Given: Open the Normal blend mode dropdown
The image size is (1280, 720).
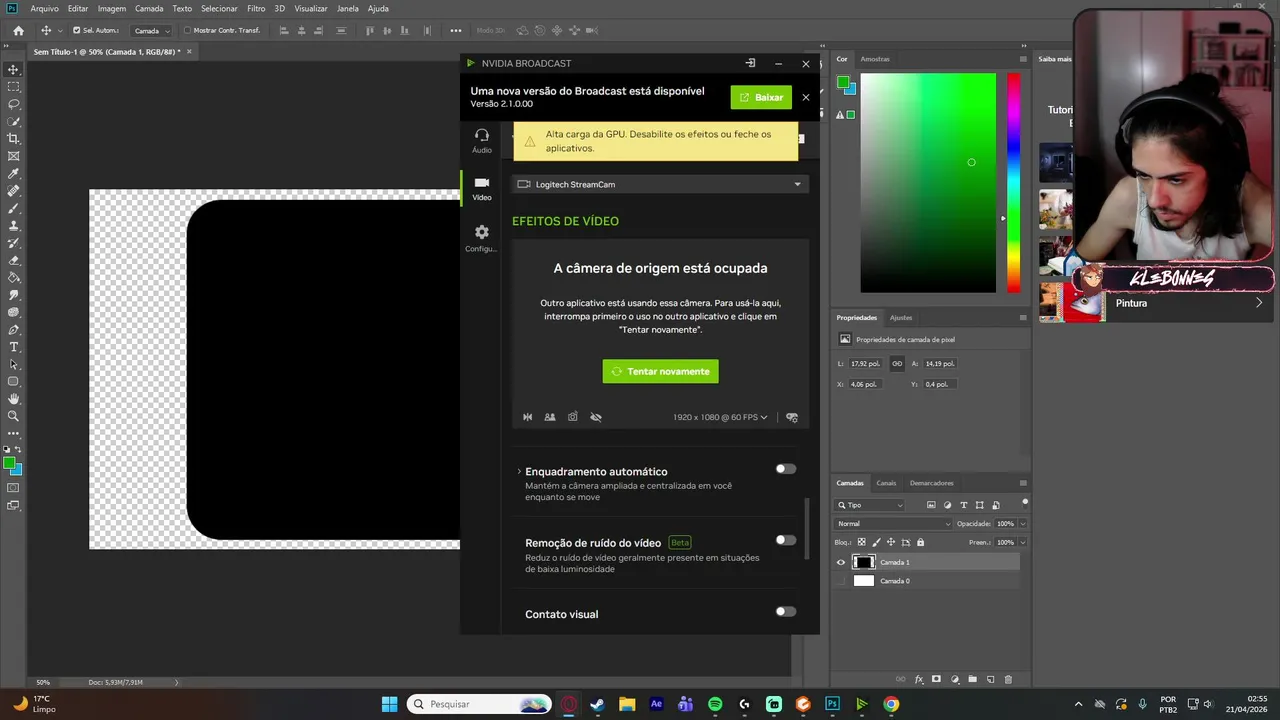Looking at the screenshot, I should coord(894,524).
